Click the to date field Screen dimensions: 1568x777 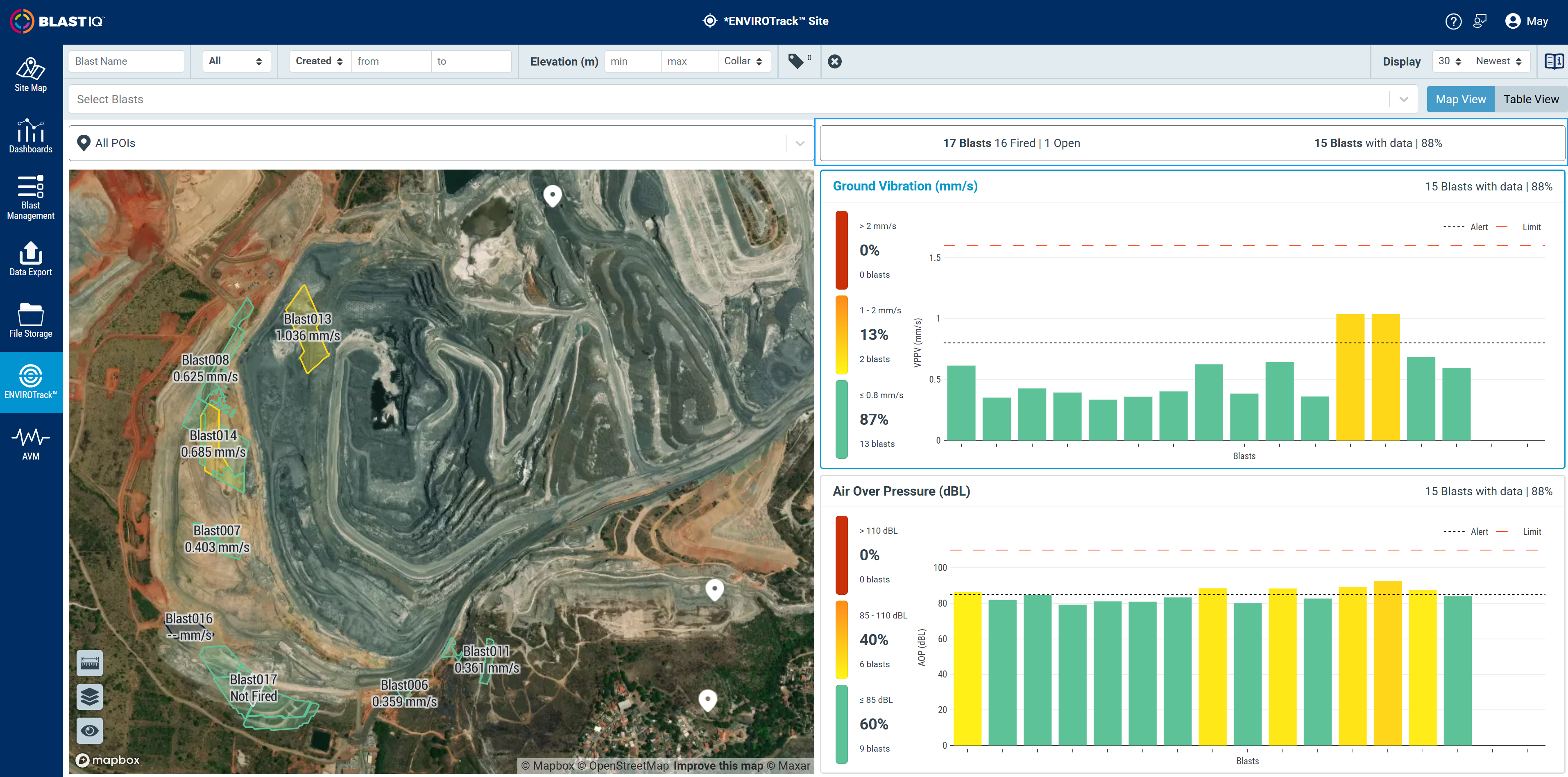coord(471,61)
